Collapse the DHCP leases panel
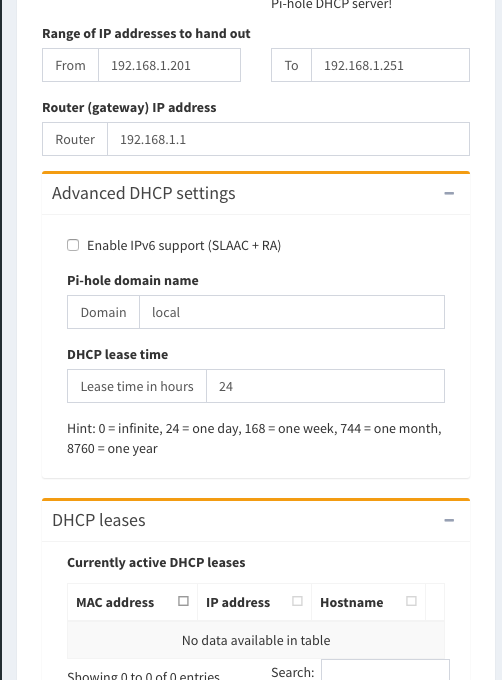Image resolution: width=502 pixels, height=680 pixels. coord(449,520)
